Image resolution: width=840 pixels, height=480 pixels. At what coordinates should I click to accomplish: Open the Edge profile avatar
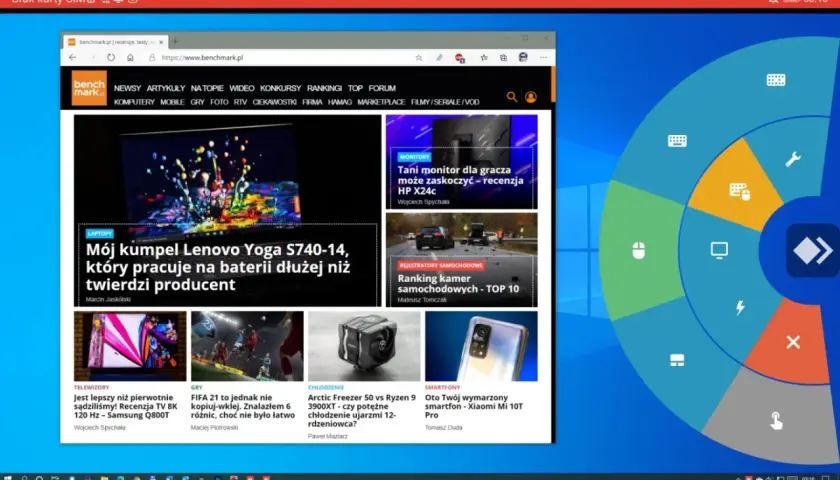pyautogui.click(x=523, y=57)
